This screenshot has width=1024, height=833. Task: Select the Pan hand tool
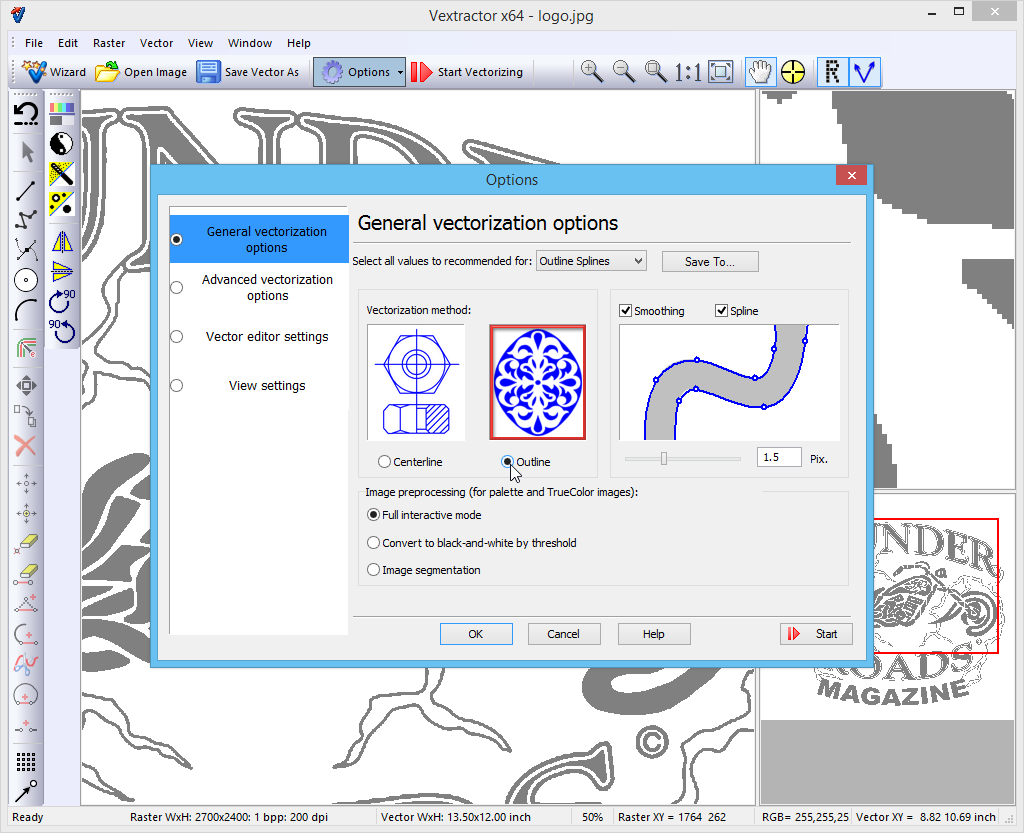(761, 72)
